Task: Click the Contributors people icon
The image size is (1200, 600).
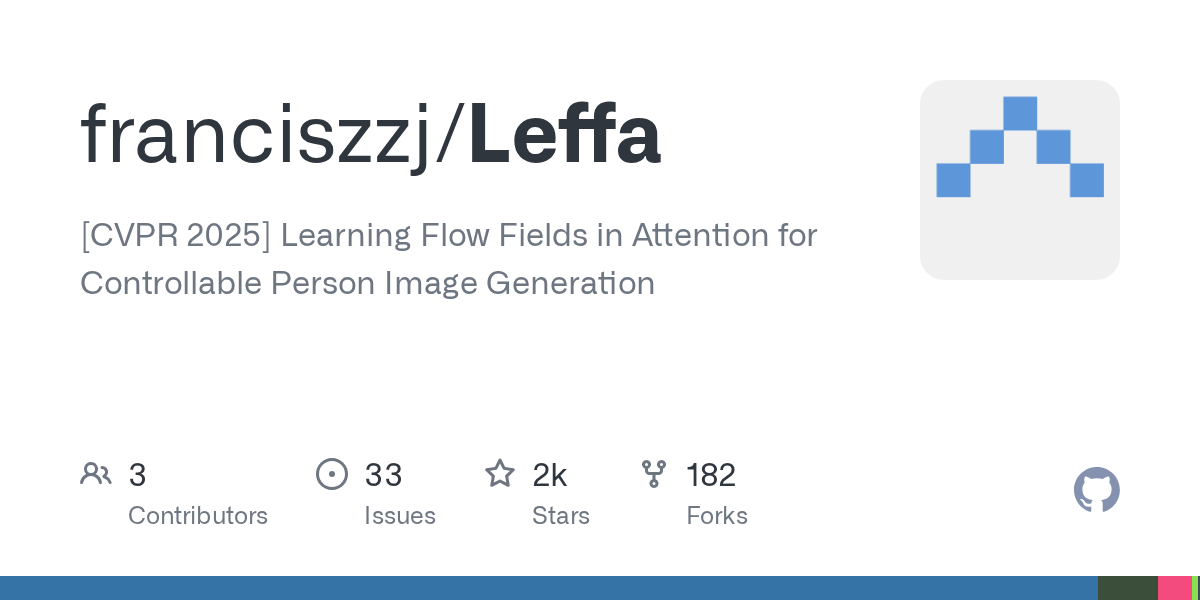Action: click(96, 474)
